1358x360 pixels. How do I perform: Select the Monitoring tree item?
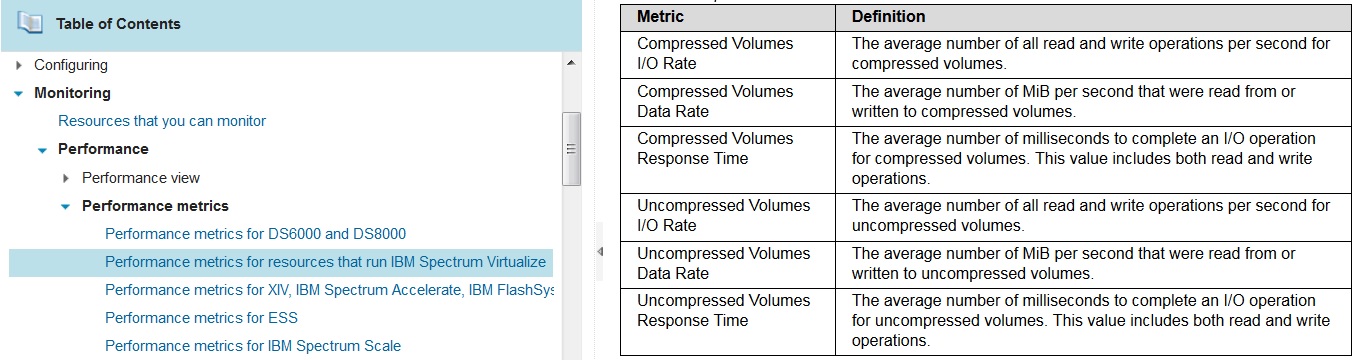[x=72, y=93]
